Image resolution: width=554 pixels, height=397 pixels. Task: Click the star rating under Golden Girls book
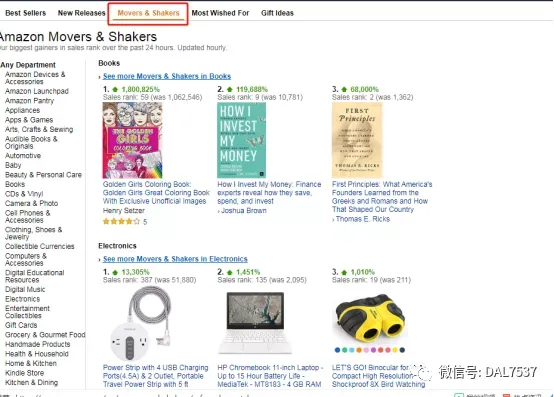point(121,221)
